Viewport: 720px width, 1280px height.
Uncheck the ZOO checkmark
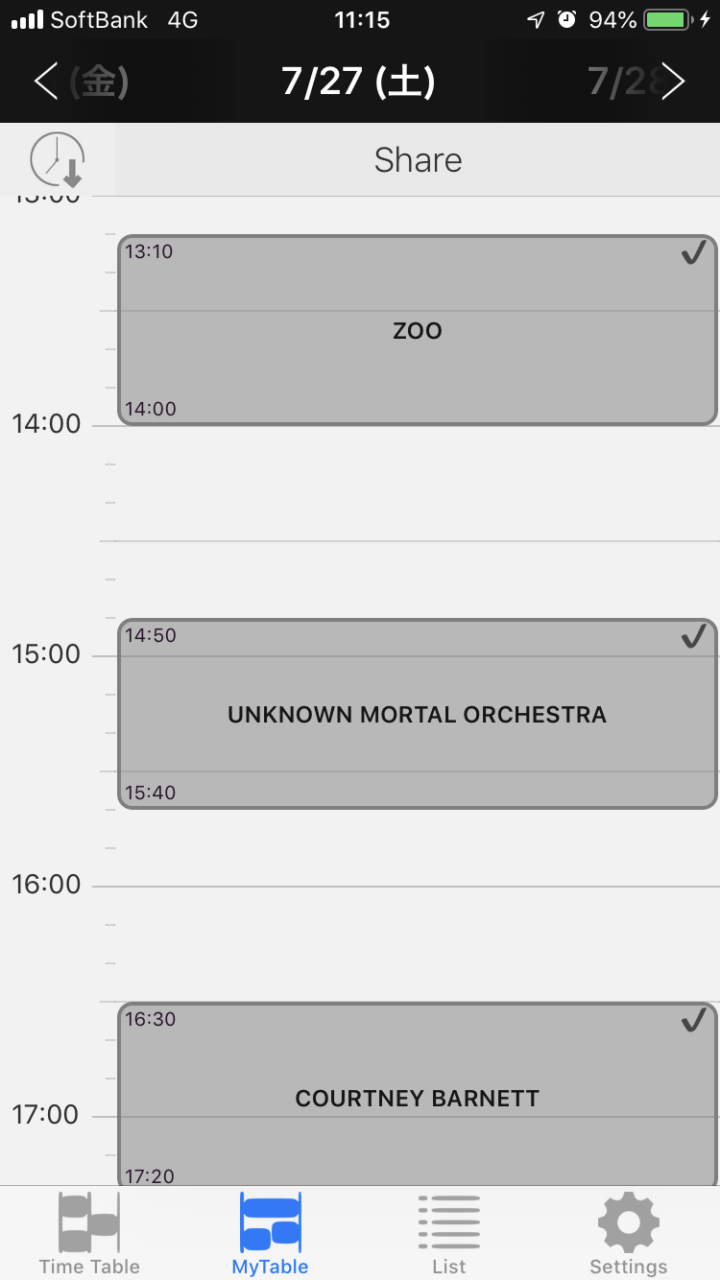click(693, 254)
